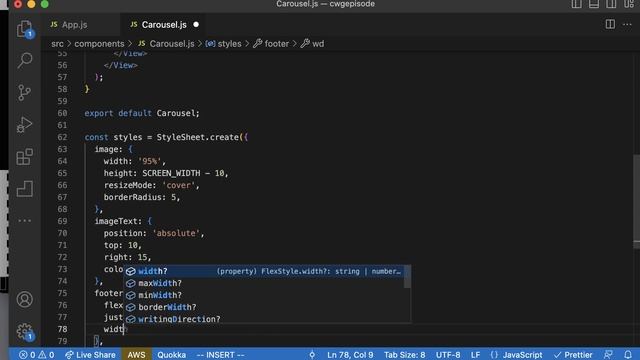Open the Explorer view in activity bar
This screenshot has width=640, height=360.
(24, 29)
